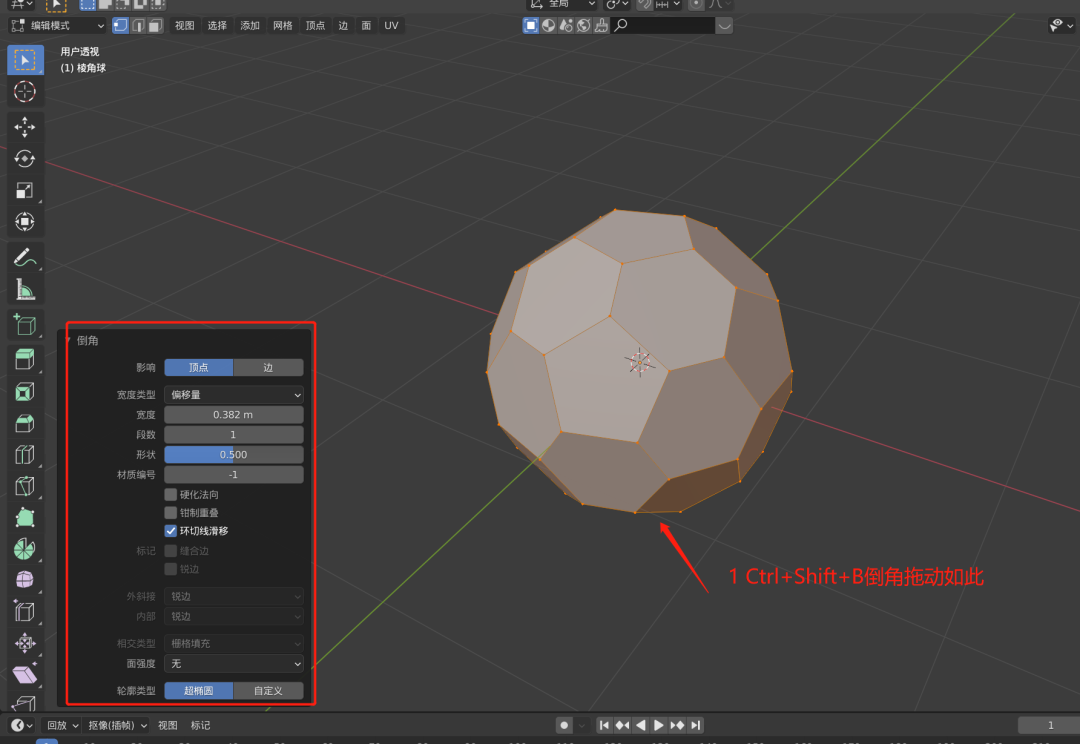Toggle the 硬化法向 checkbox
The height and width of the screenshot is (744, 1080).
pyautogui.click(x=171, y=495)
